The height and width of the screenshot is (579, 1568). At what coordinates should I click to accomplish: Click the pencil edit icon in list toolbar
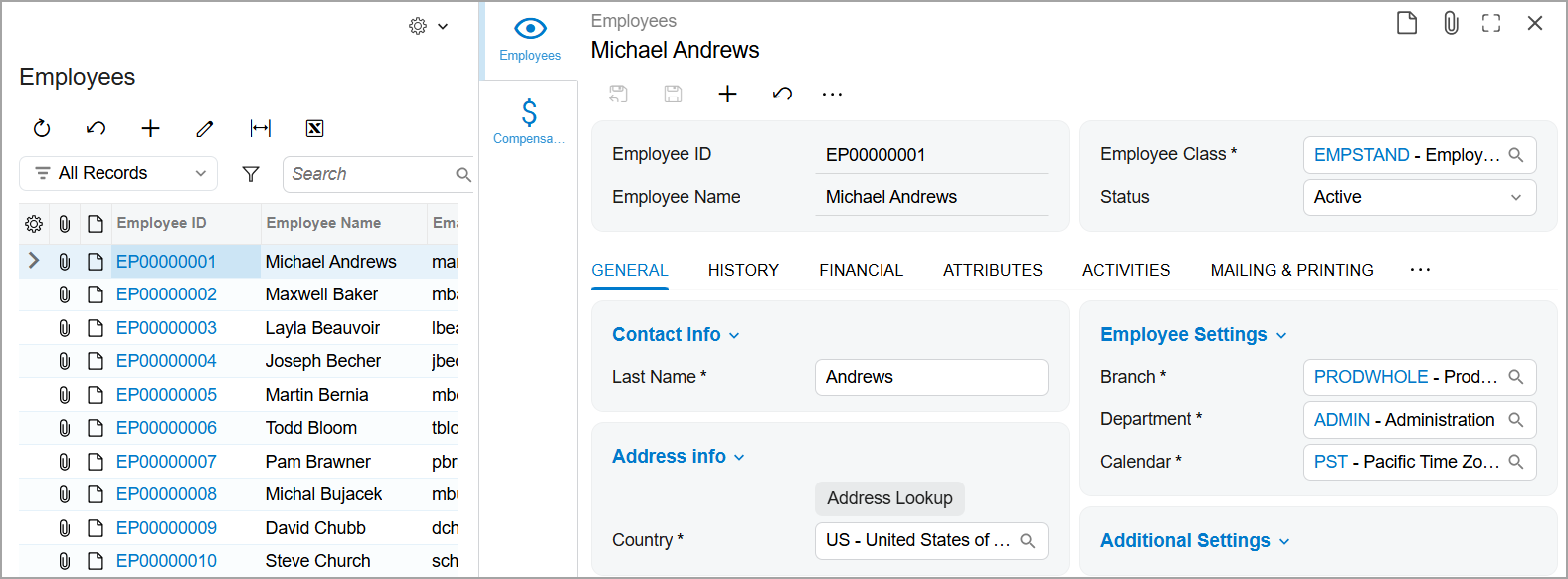(205, 128)
